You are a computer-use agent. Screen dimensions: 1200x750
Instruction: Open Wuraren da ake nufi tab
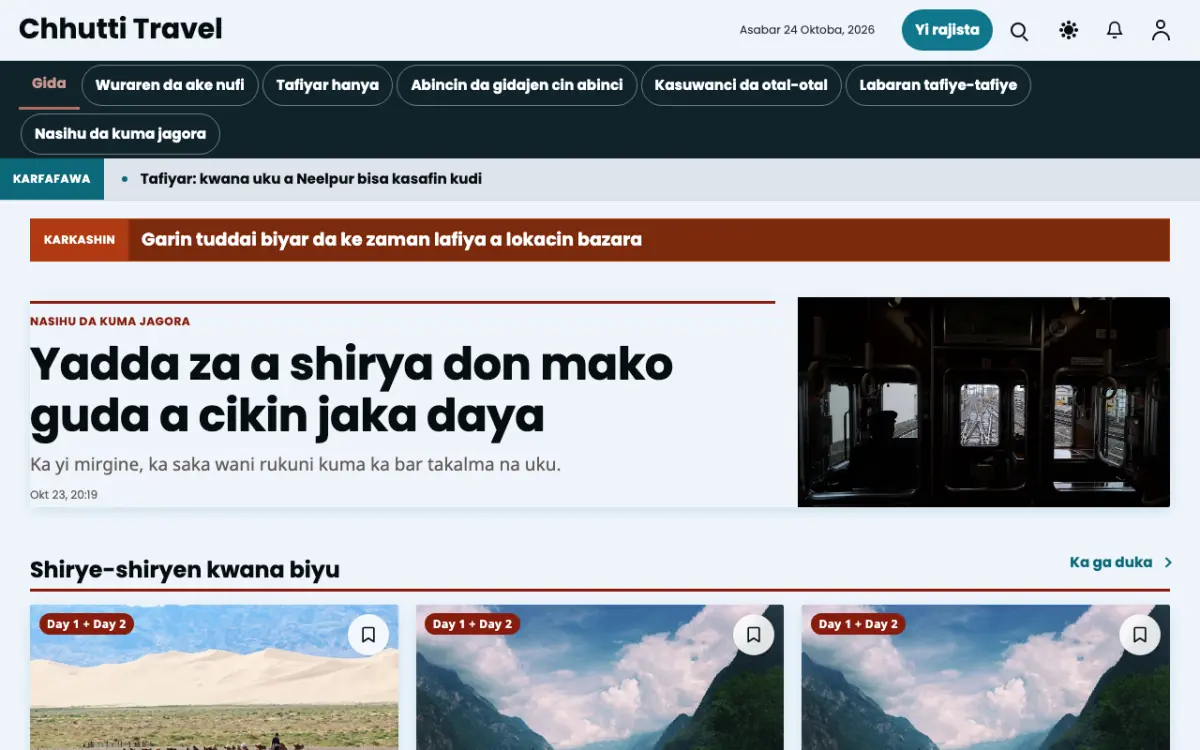pos(170,85)
